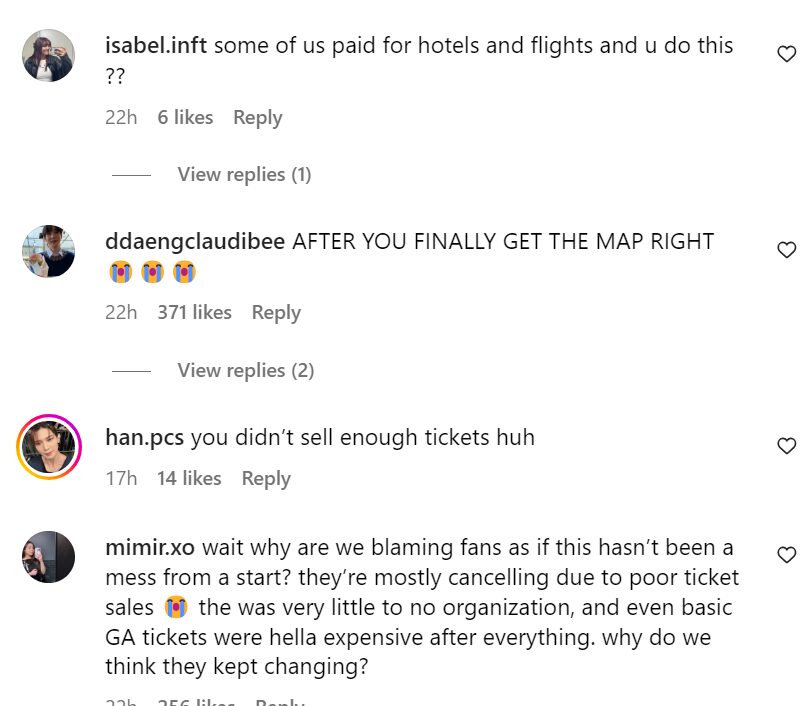Show the 14 likes list

[189, 478]
